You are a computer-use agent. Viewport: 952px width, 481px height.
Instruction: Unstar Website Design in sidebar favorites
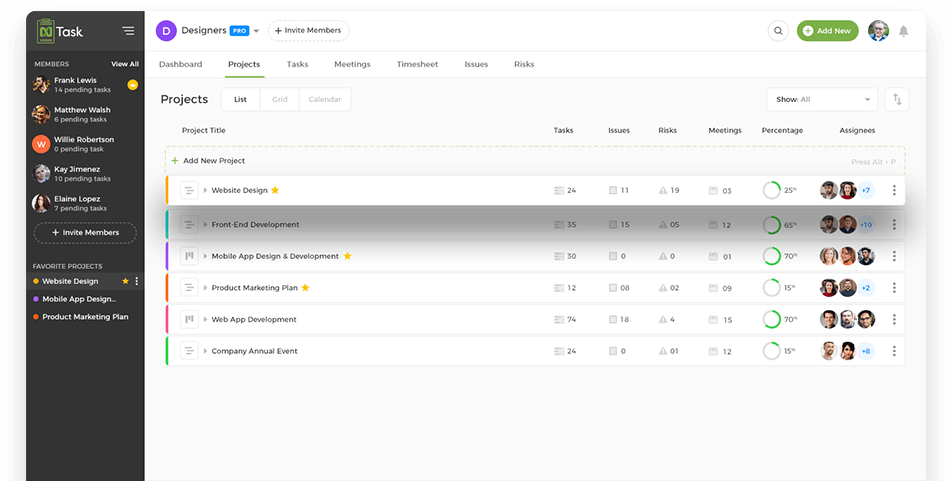click(126, 281)
